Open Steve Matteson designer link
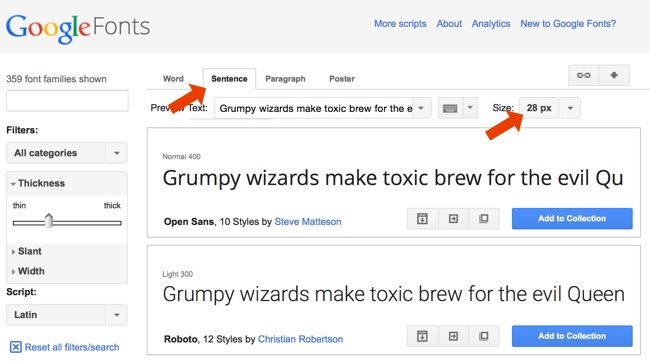Viewport: 650px width, 362px height. pyautogui.click(x=308, y=222)
